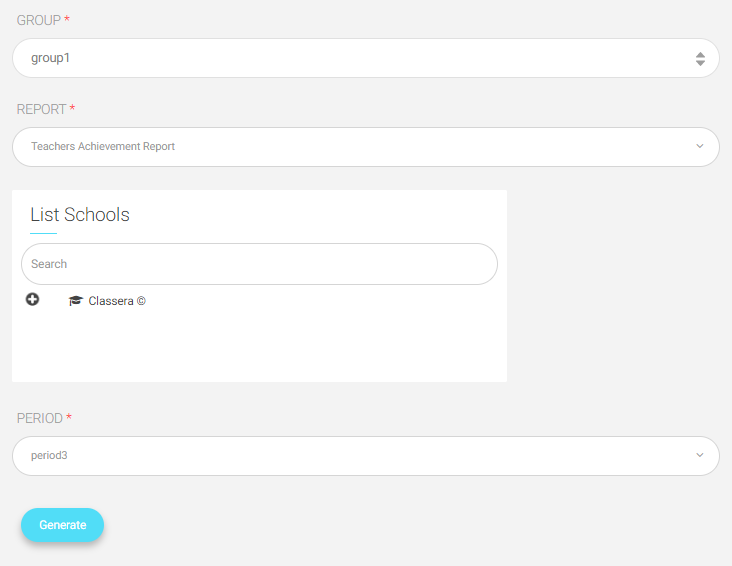Open the period3 dropdown

[x=366, y=456]
